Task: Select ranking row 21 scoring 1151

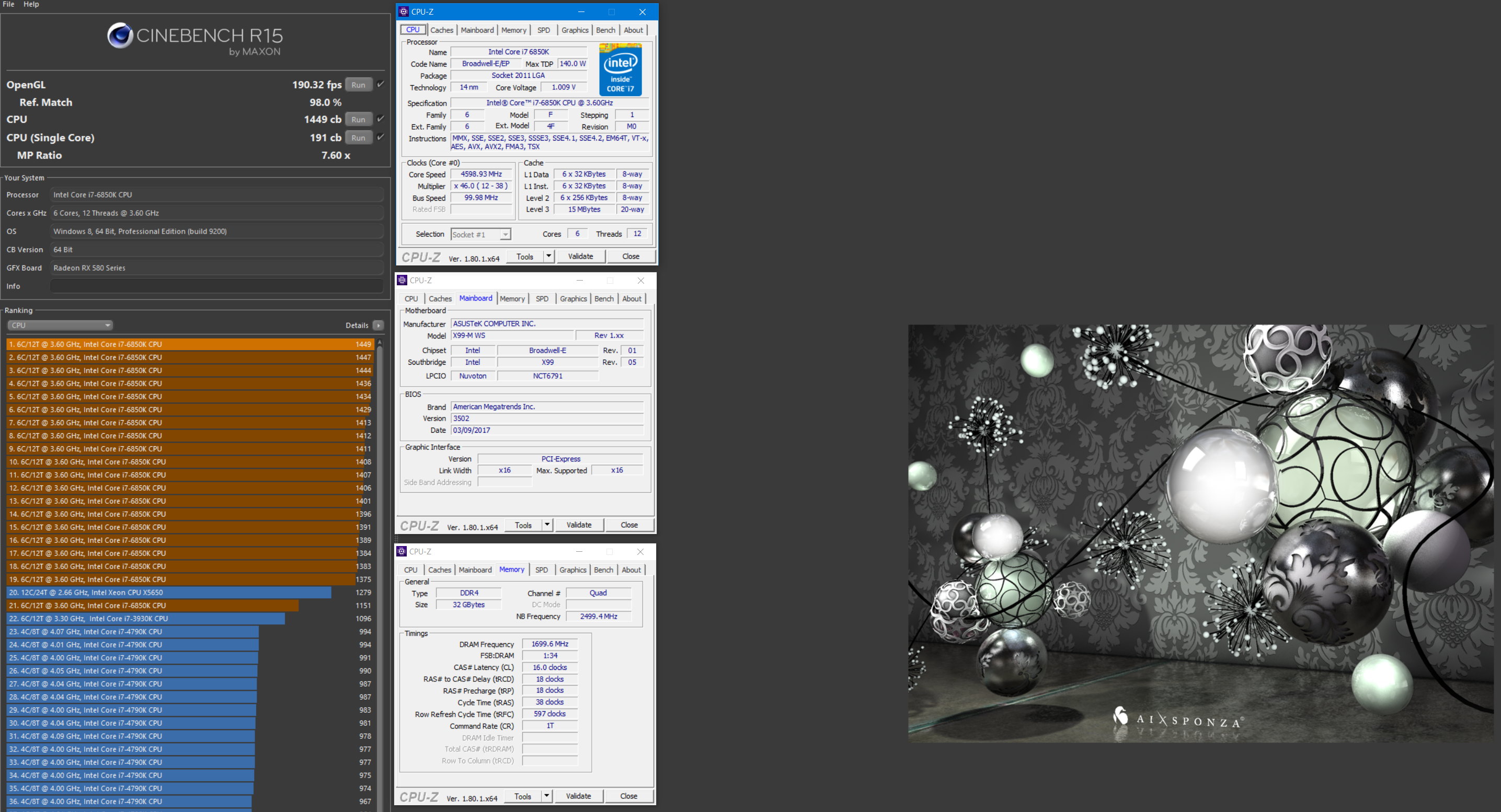Action: pyautogui.click(x=190, y=605)
